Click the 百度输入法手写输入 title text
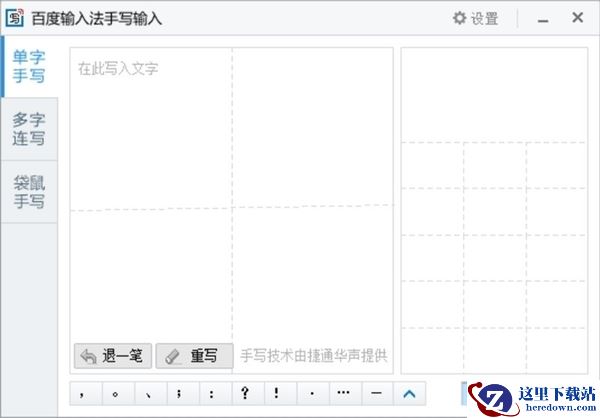 96,18
